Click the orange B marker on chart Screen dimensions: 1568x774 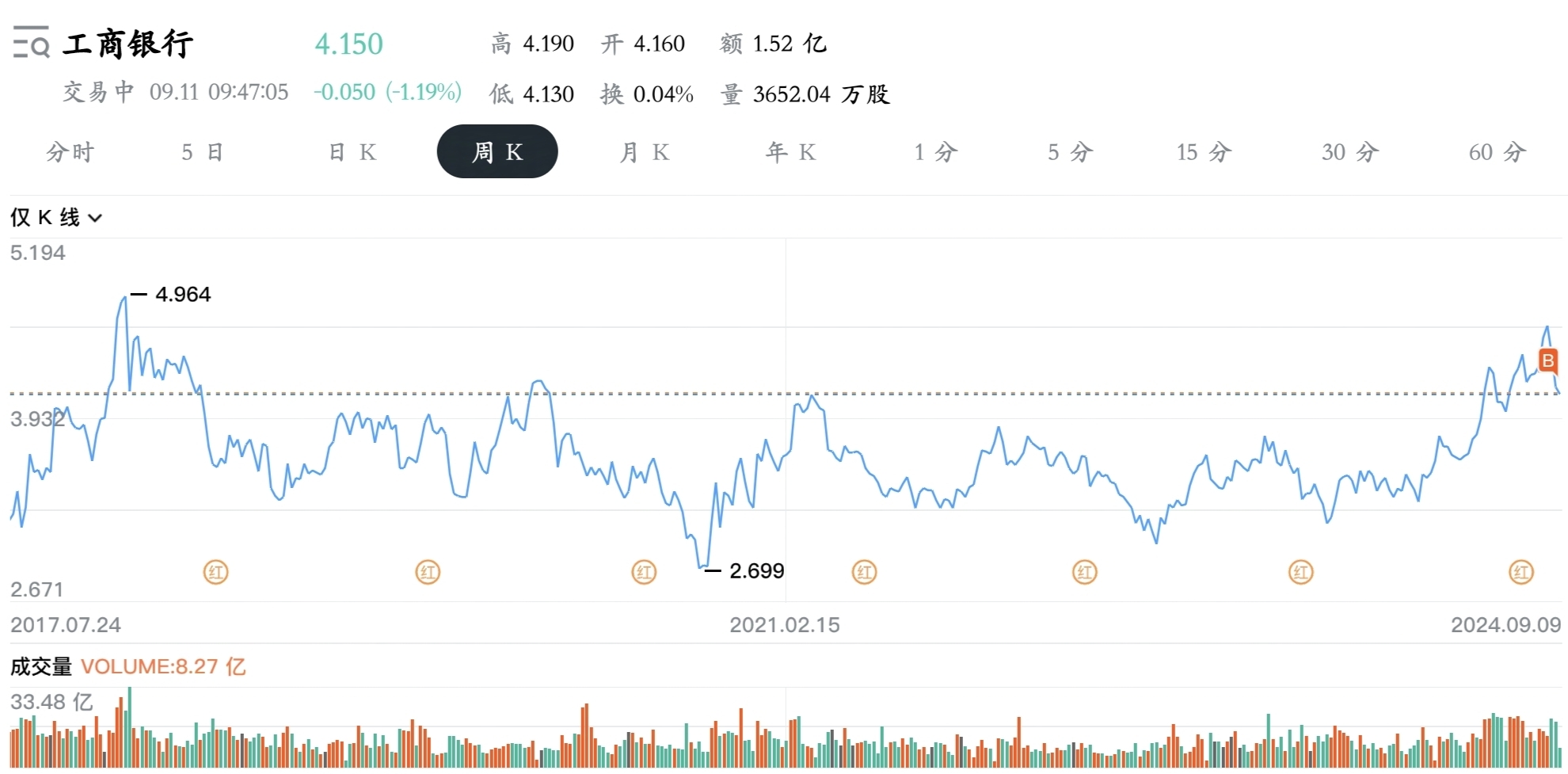tap(1547, 360)
